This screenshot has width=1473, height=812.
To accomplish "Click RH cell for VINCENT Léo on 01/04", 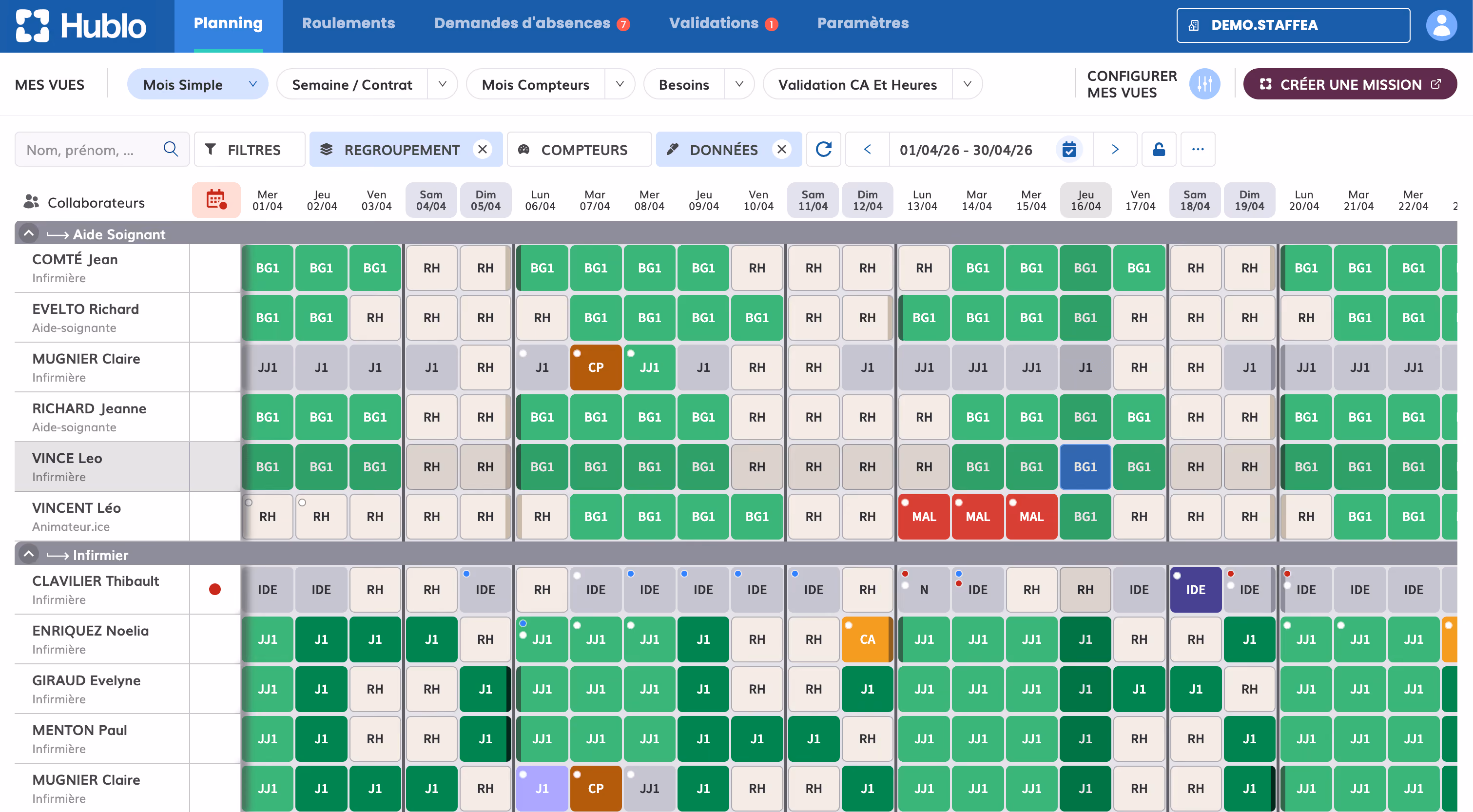I will 267,516.
